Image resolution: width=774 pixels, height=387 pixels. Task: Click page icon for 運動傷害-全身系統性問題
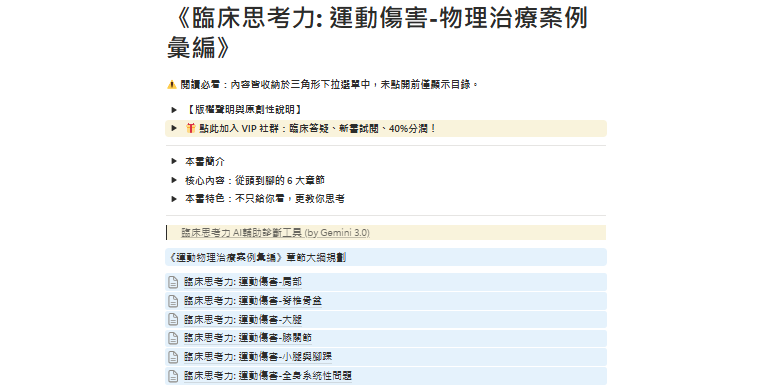(173, 376)
